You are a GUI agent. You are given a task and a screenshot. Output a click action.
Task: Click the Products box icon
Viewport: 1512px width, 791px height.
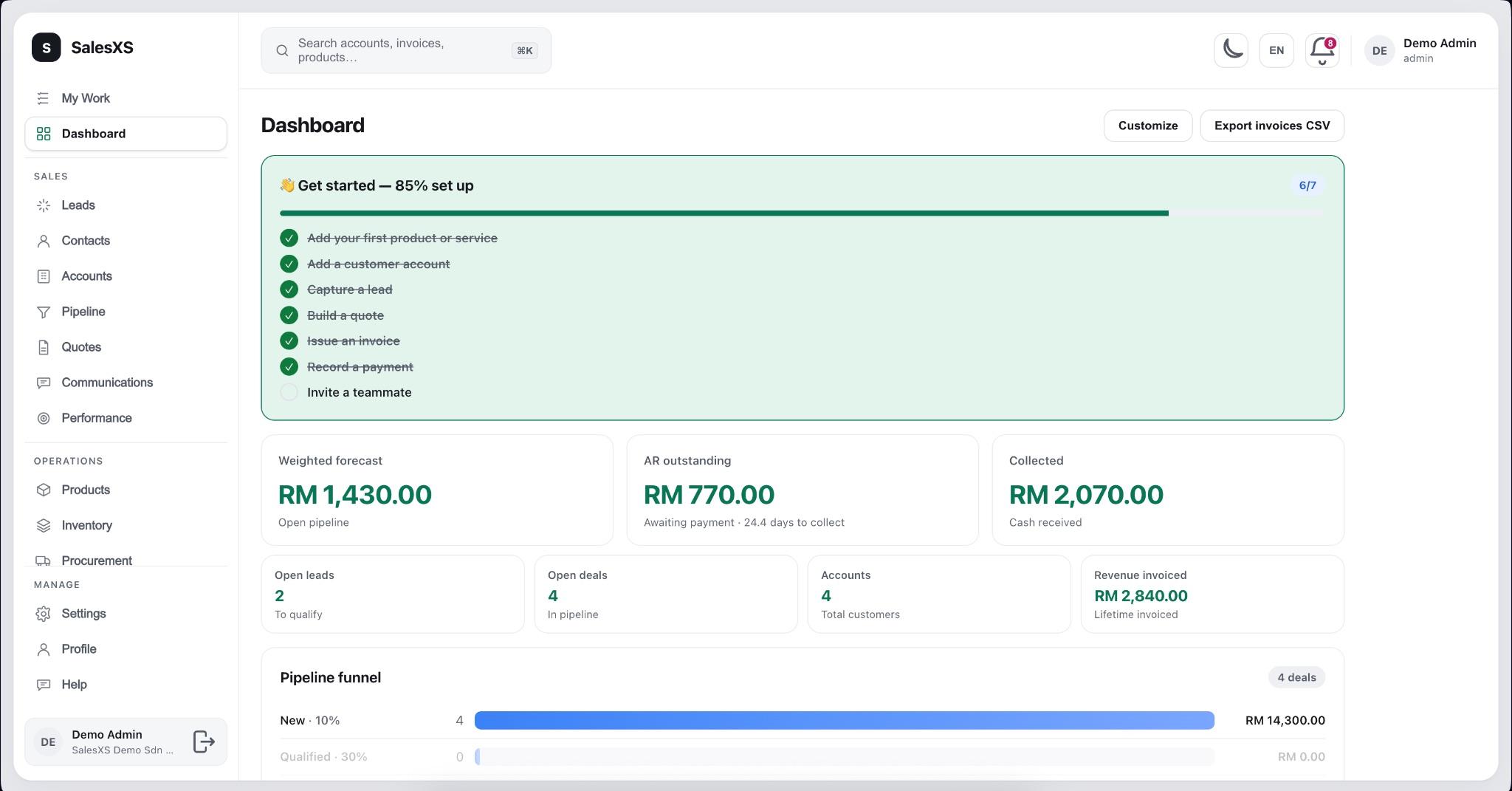tap(44, 490)
